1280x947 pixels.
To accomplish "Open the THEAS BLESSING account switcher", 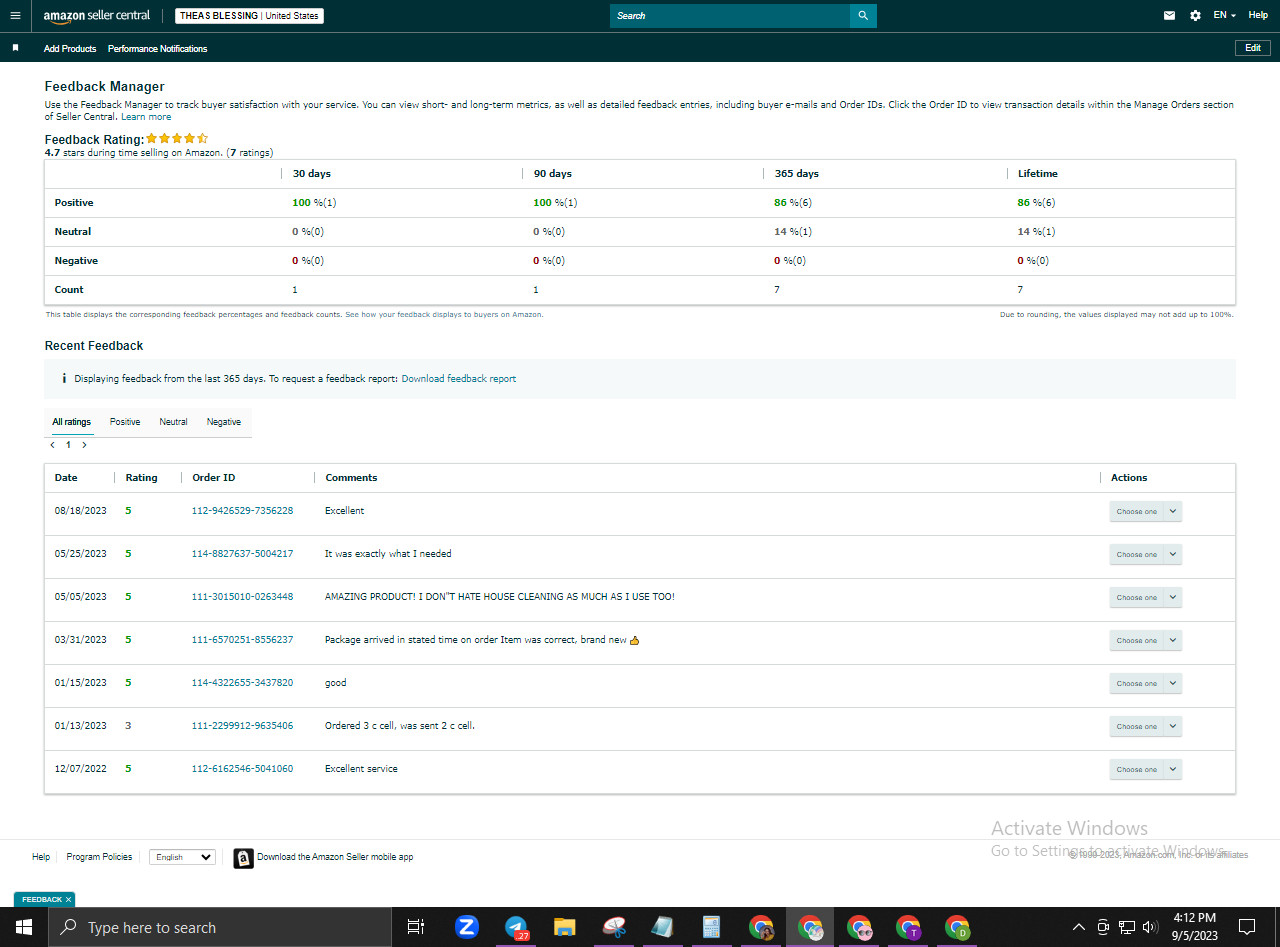I will (x=249, y=16).
